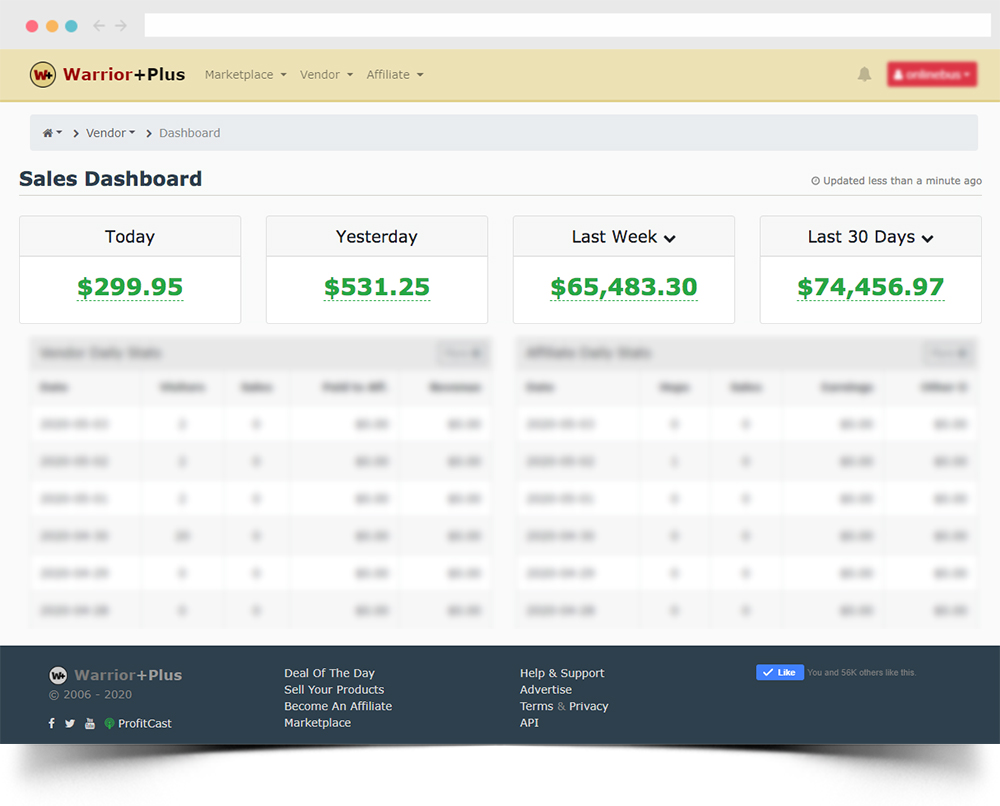The width and height of the screenshot is (1000, 806).
Task: Open the Deal Of The Day footer link
Action: [330, 673]
